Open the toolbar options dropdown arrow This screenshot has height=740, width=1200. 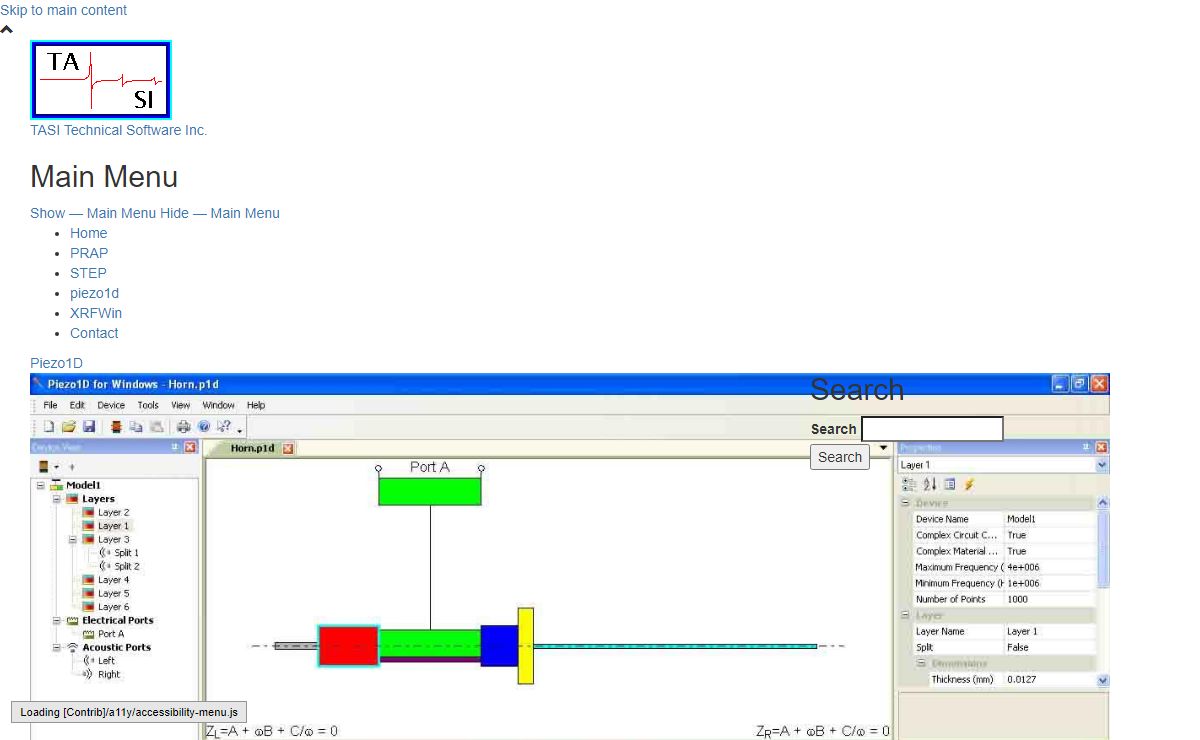[x=240, y=432]
